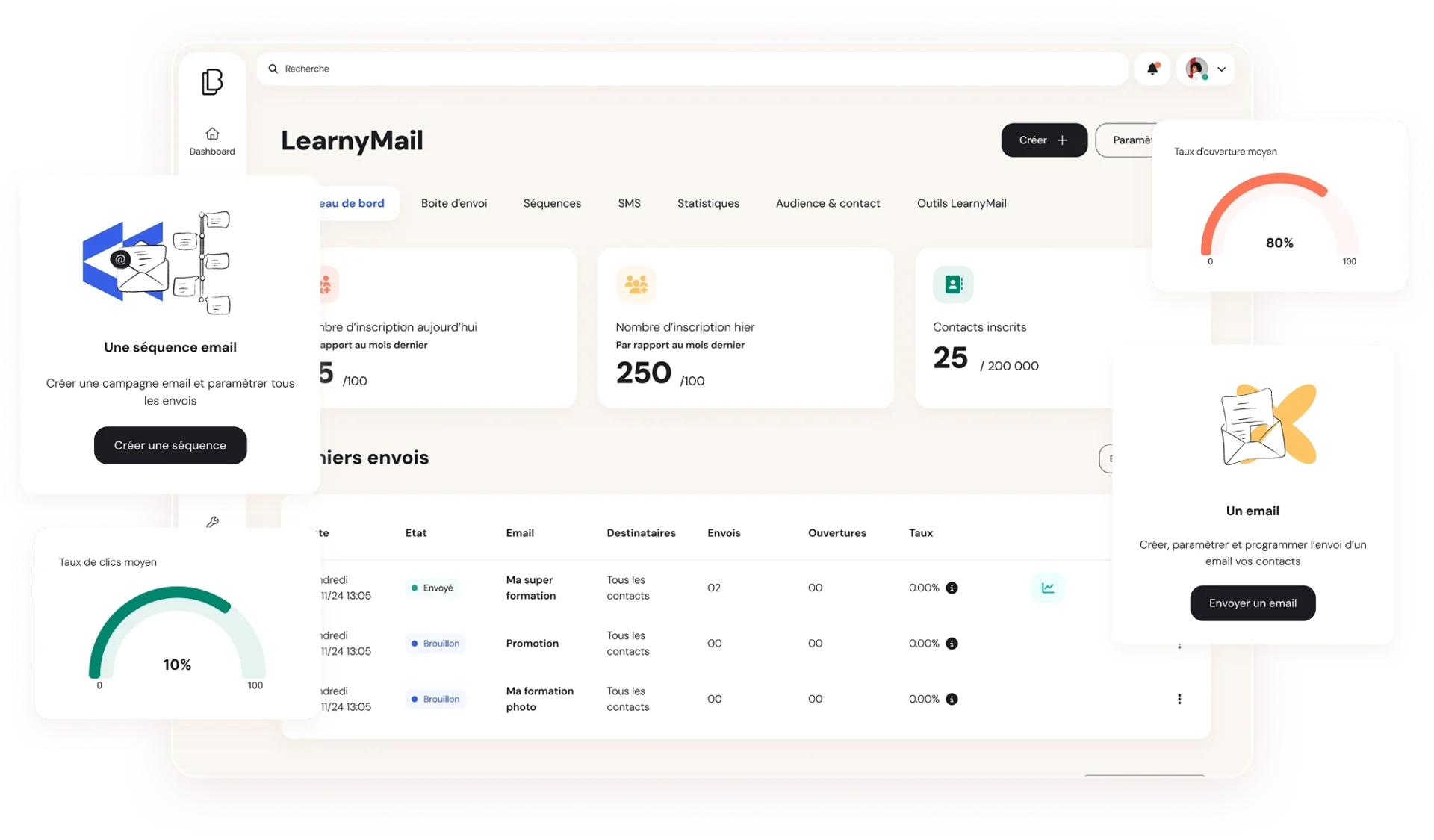Click the plus icon in the Créer button
The width and height of the screenshot is (1434, 840).
pyautogui.click(x=1062, y=140)
